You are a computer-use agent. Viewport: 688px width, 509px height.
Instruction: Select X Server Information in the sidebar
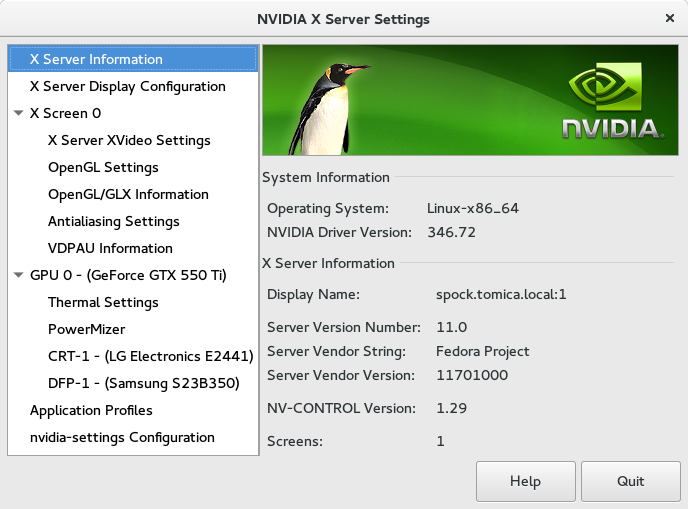click(x=133, y=59)
